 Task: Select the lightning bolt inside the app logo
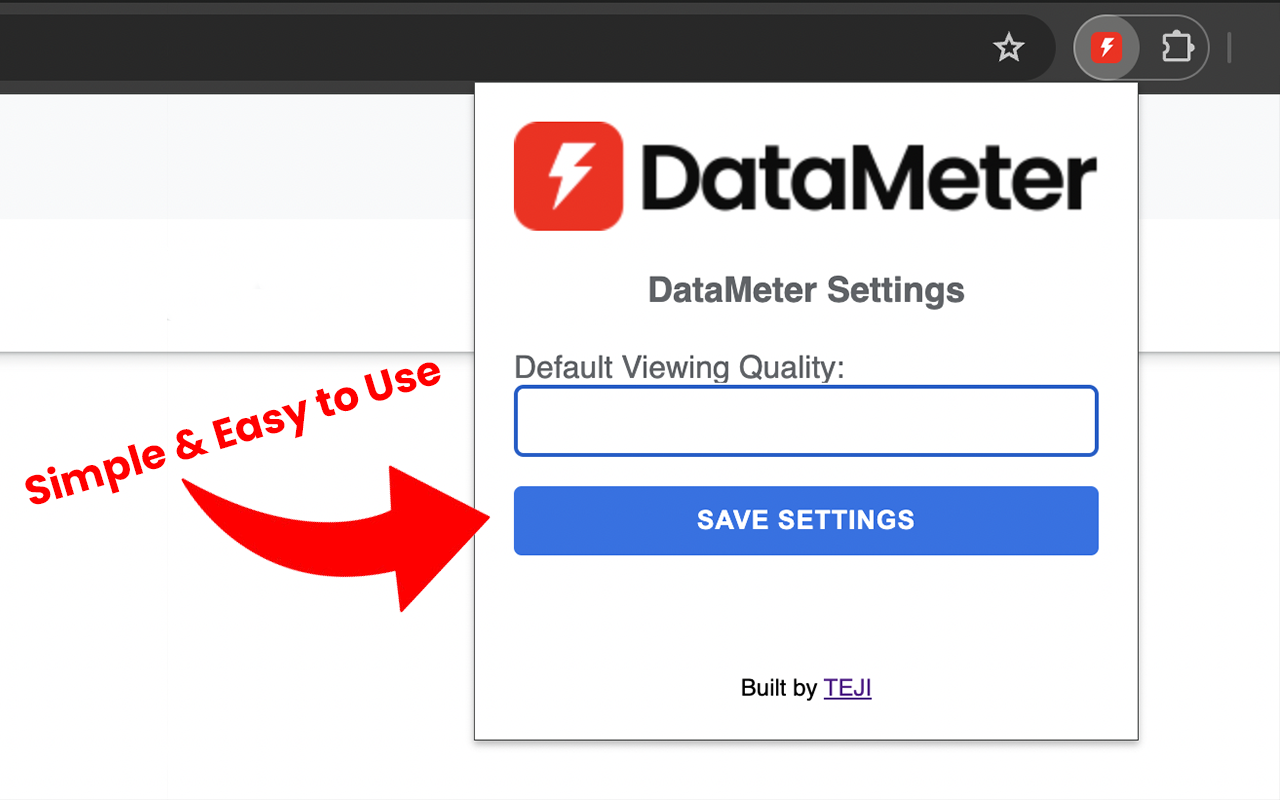point(568,175)
